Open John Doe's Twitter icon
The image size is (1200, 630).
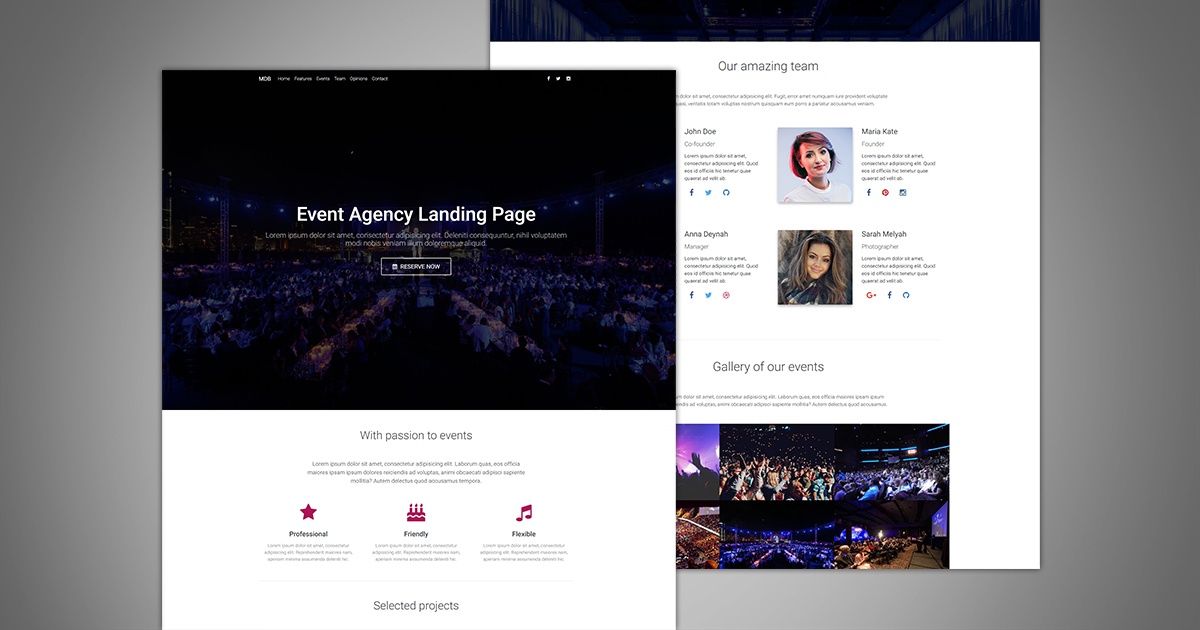[x=708, y=193]
